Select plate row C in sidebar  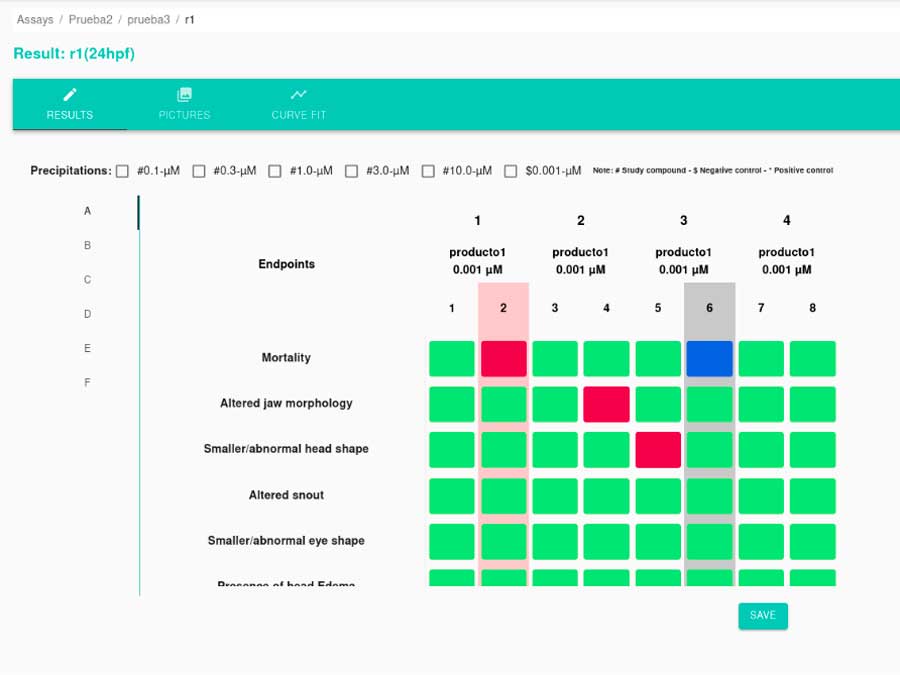[87, 280]
